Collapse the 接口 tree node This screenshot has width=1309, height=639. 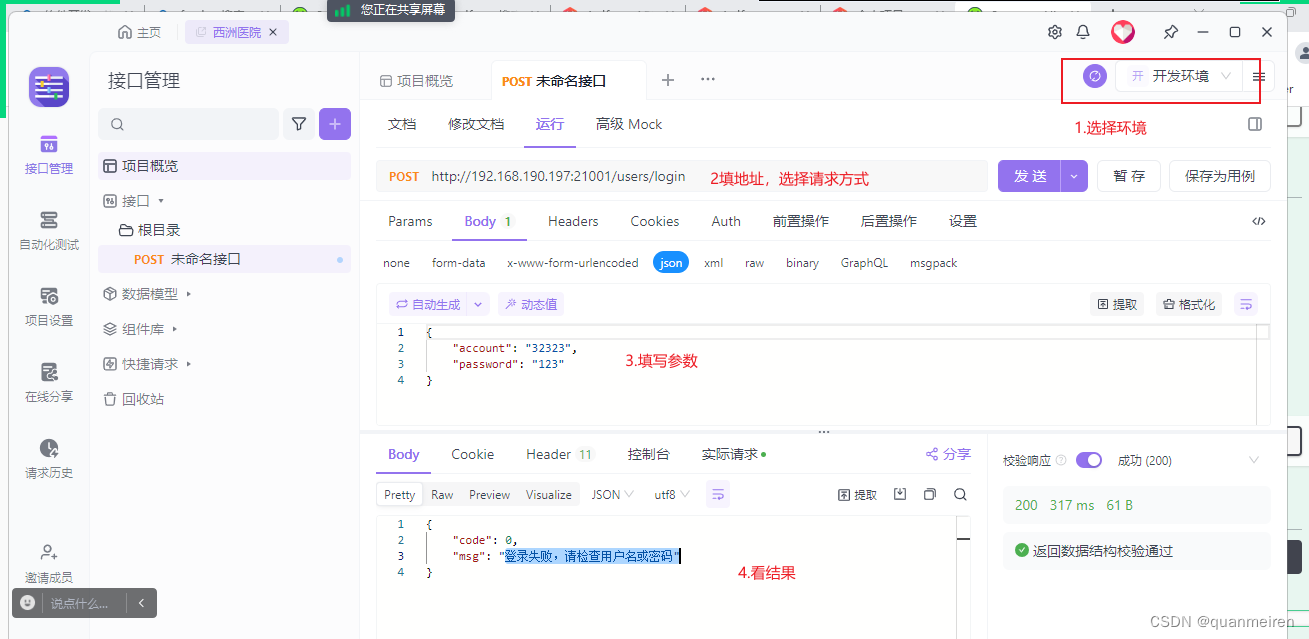point(160,201)
